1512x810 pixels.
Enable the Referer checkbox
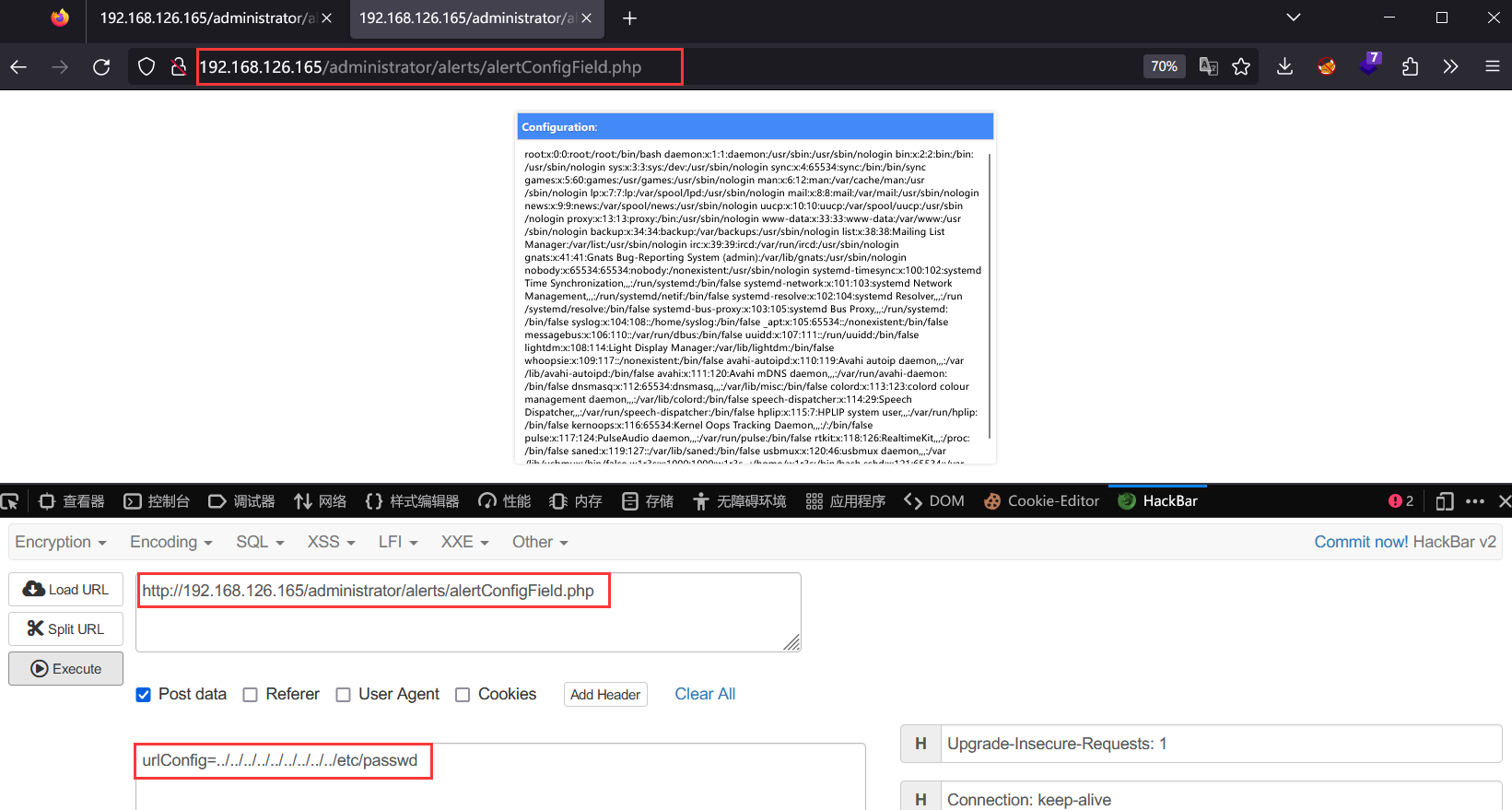coord(250,695)
